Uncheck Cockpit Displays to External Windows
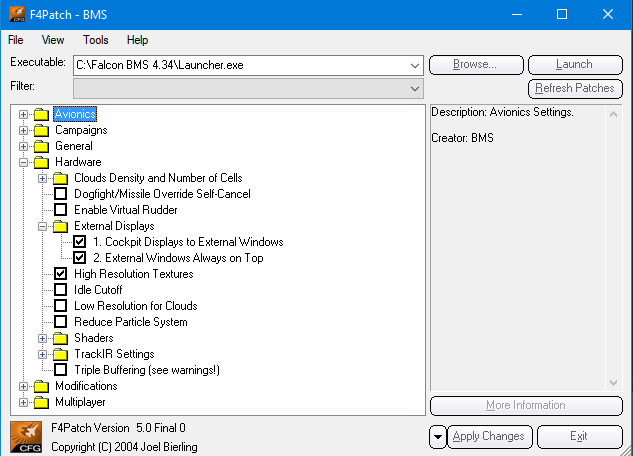This screenshot has width=633, height=456. 80,242
